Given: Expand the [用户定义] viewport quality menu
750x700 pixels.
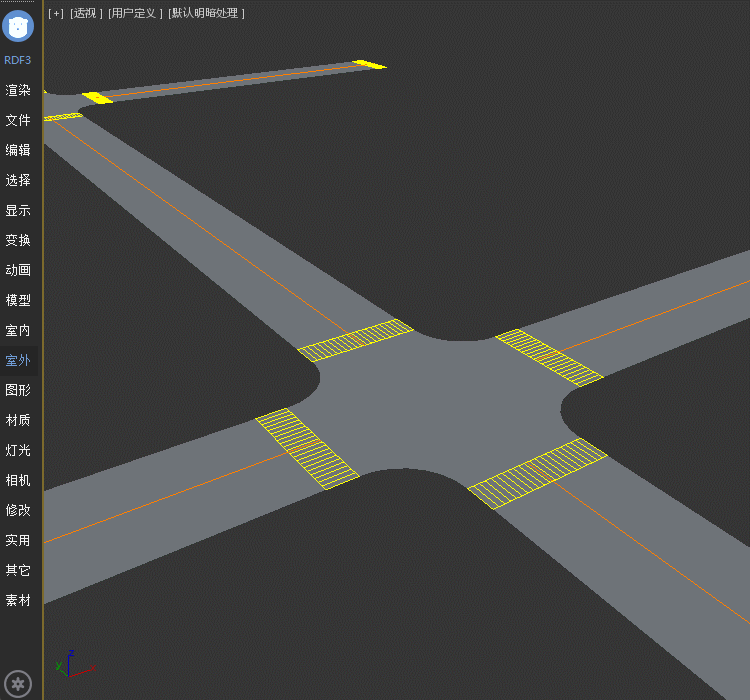Looking at the screenshot, I should click(135, 13).
